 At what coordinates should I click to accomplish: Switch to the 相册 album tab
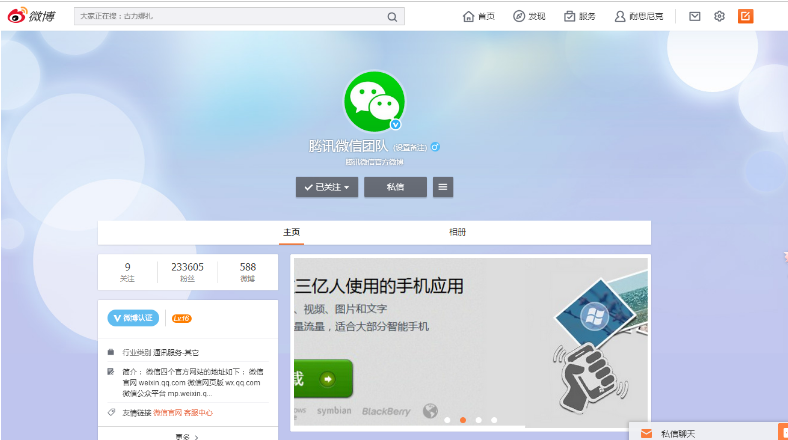pos(457,232)
